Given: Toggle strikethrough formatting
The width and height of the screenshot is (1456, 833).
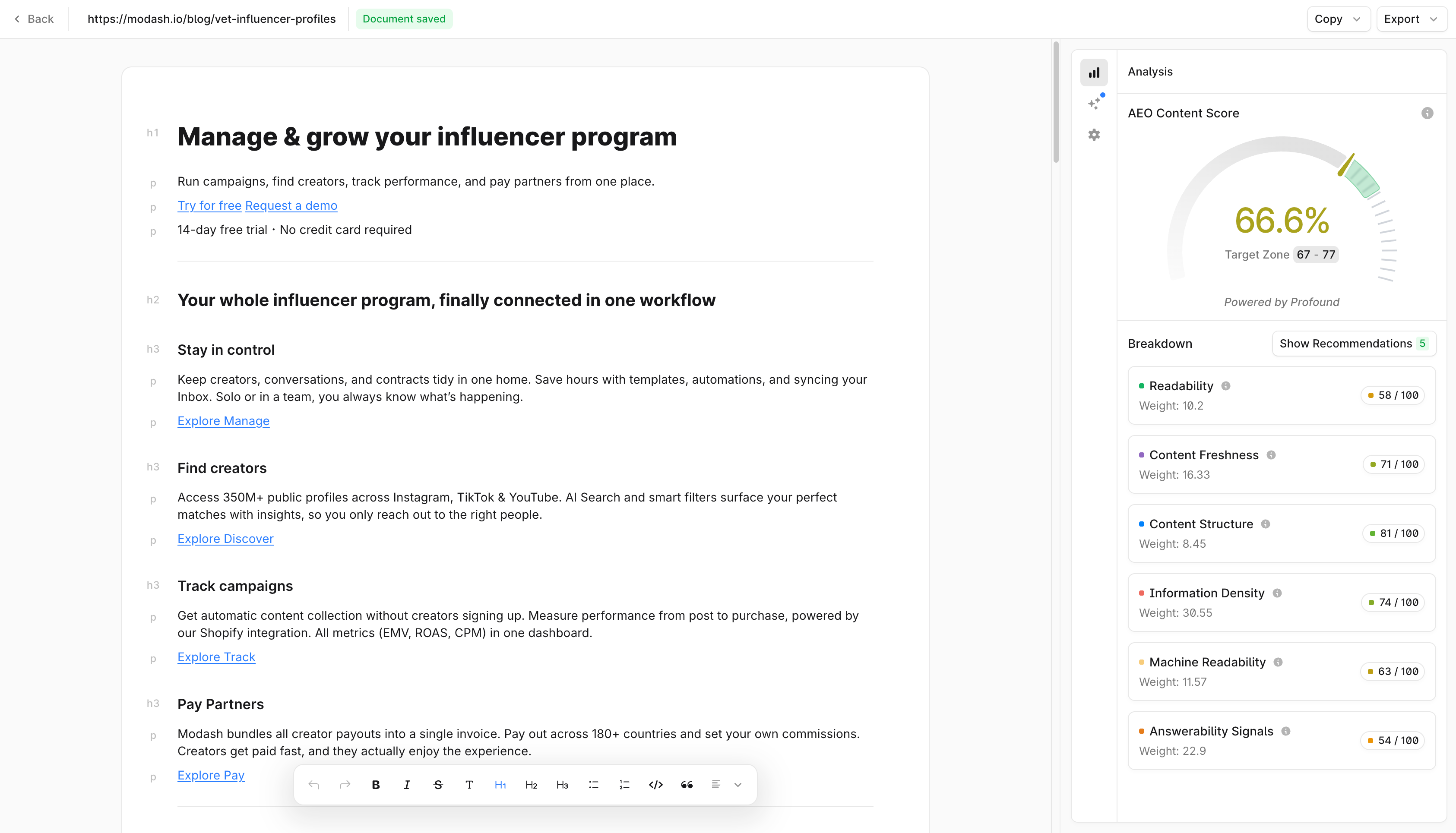Looking at the screenshot, I should coord(438,785).
